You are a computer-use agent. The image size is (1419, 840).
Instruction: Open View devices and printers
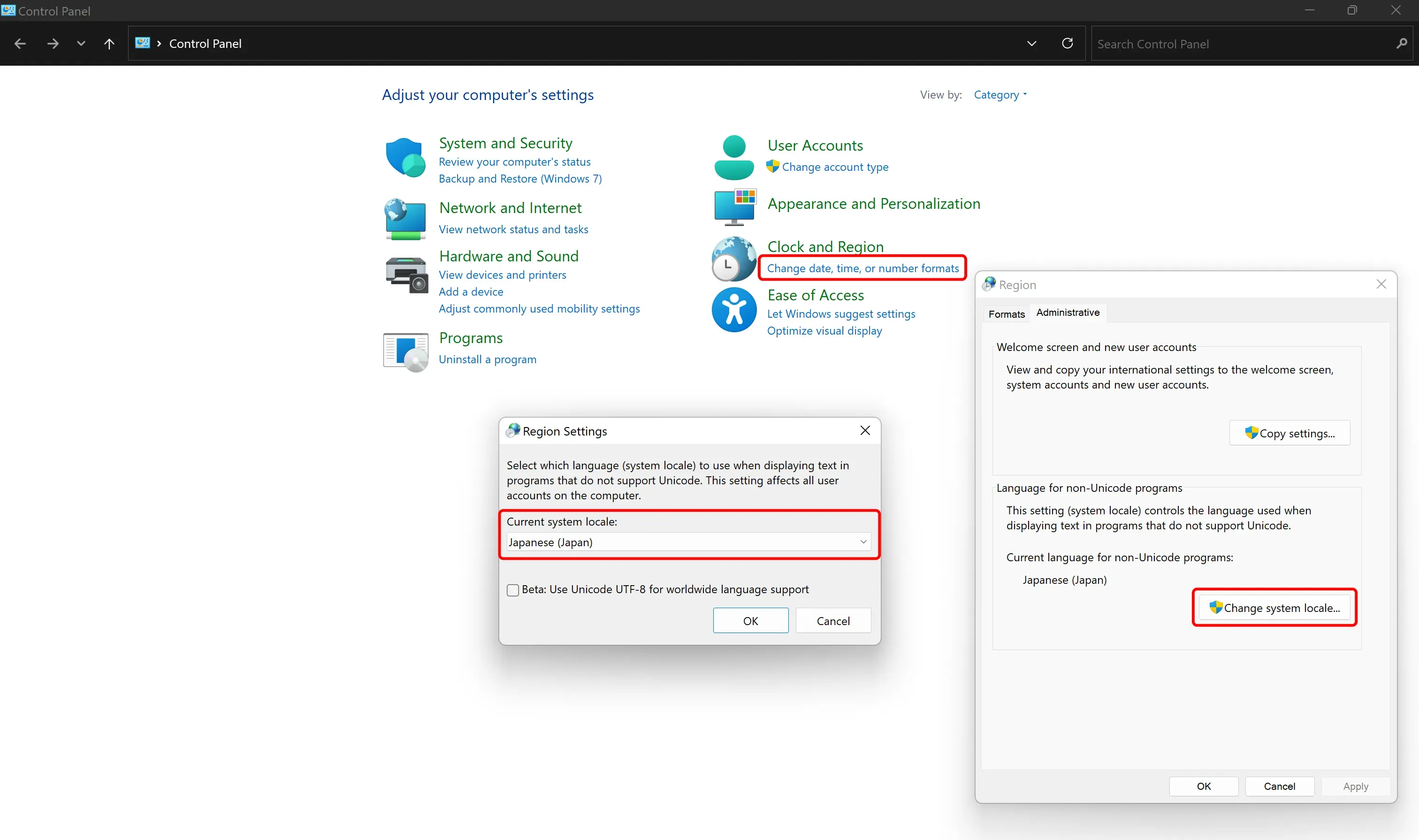[502, 275]
